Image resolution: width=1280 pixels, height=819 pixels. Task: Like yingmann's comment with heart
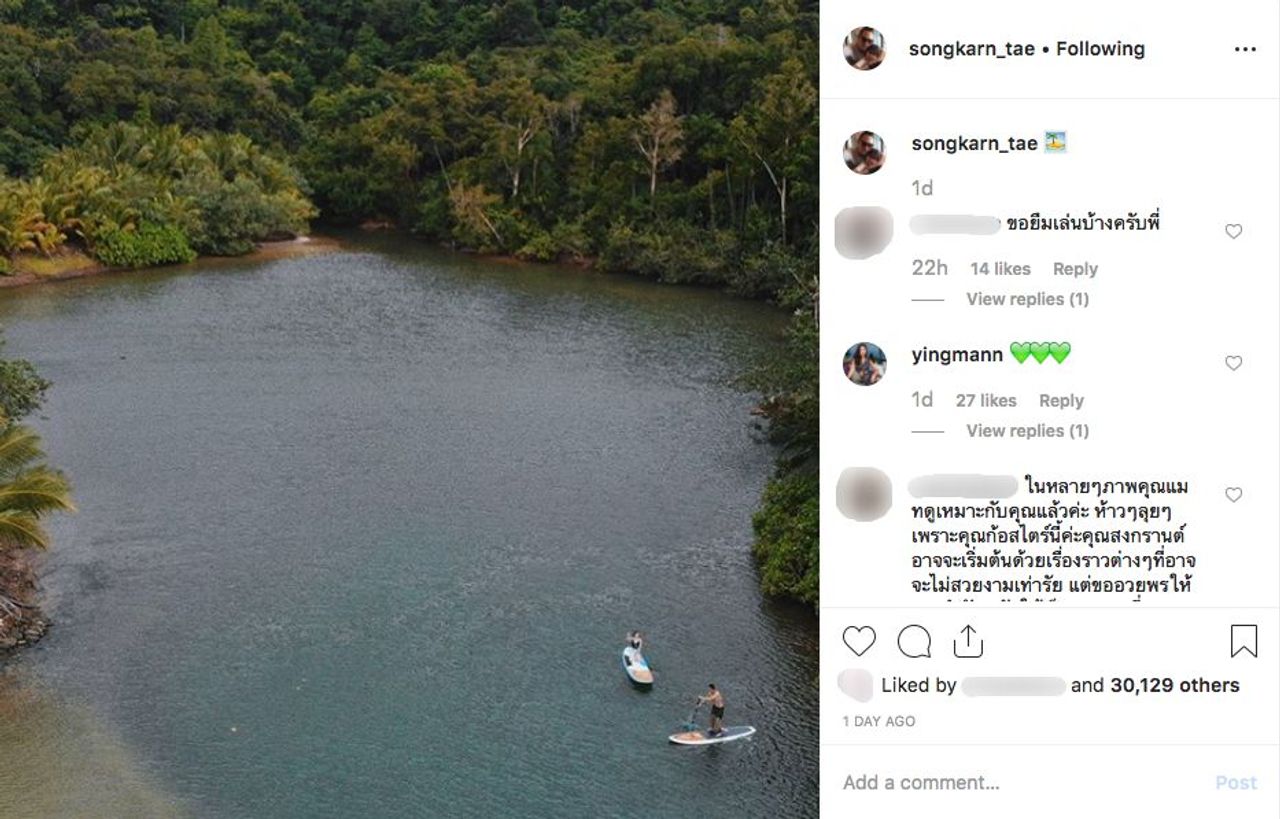coord(1234,363)
